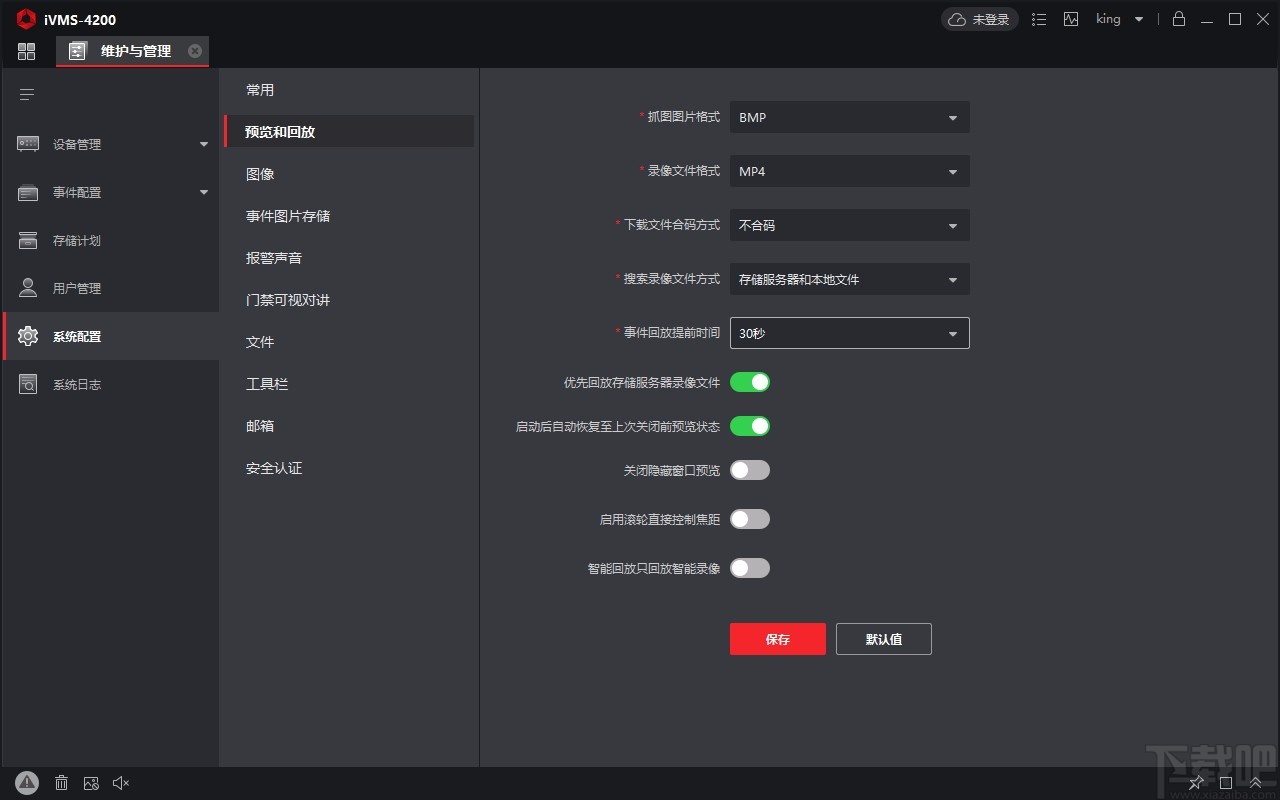Restore defaults with 默认值 button
The height and width of the screenshot is (800, 1280).
[x=883, y=639]
